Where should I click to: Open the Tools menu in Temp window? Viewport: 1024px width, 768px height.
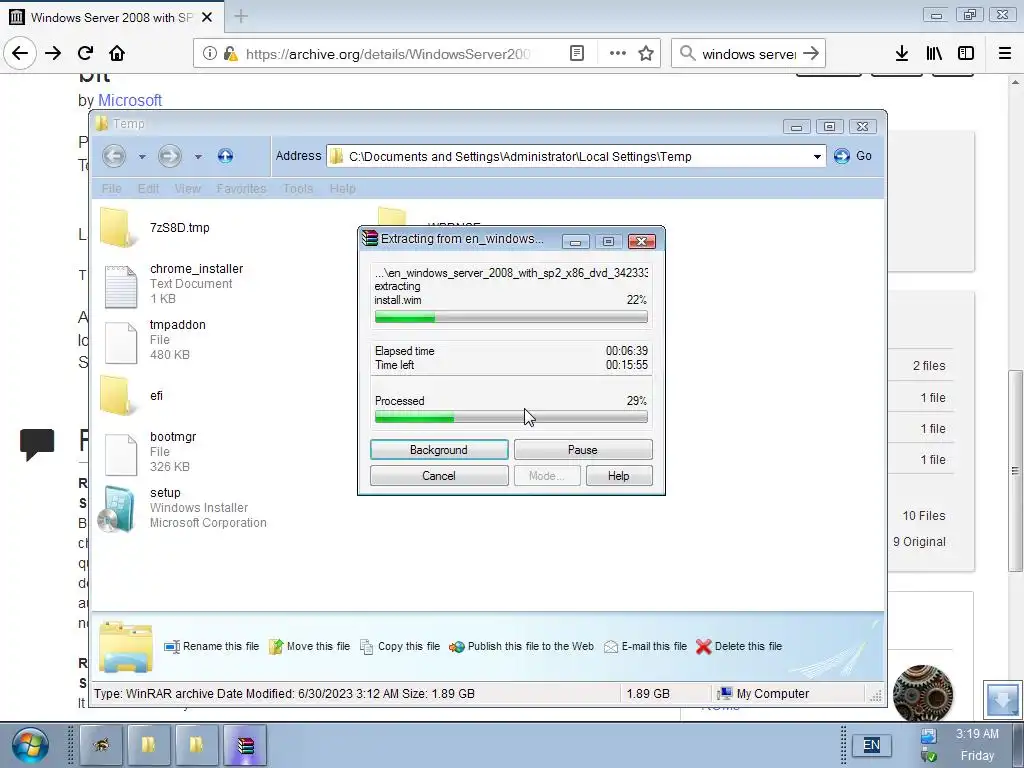(x=298, y=189)
